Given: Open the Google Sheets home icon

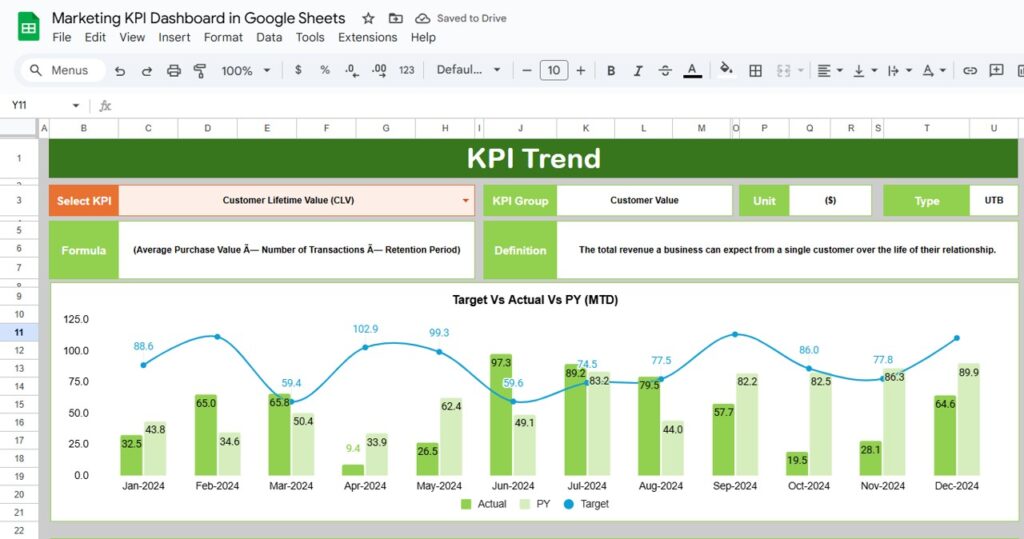Looking at the screenshot, I should 28,27.
